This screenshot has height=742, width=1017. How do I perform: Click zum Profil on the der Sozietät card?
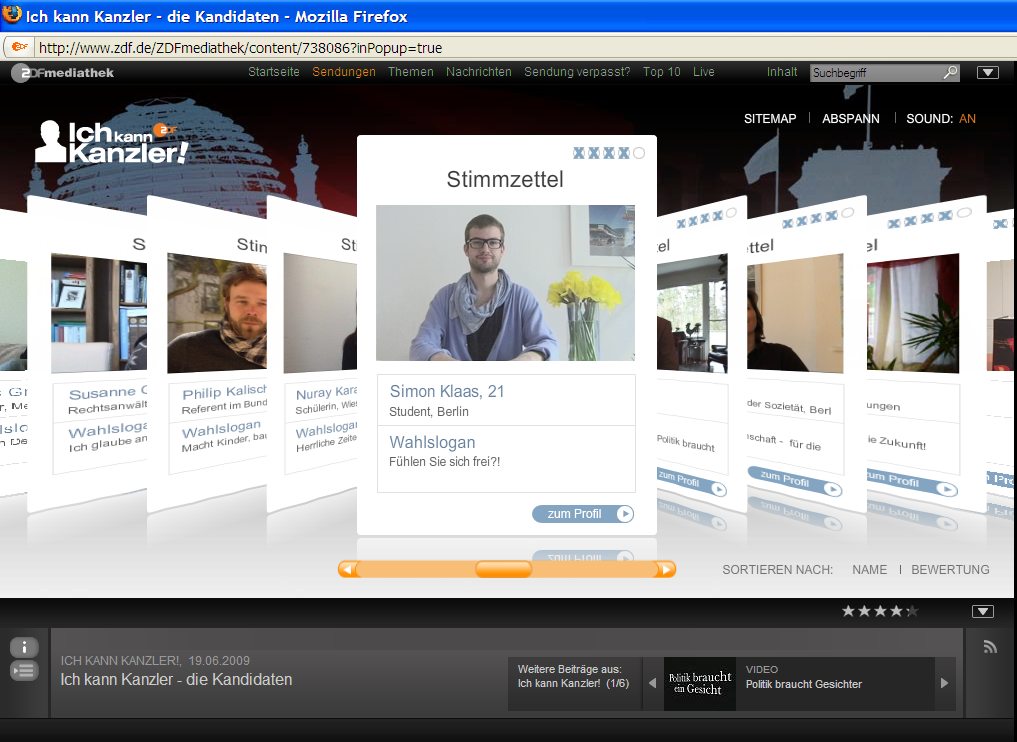795,482
